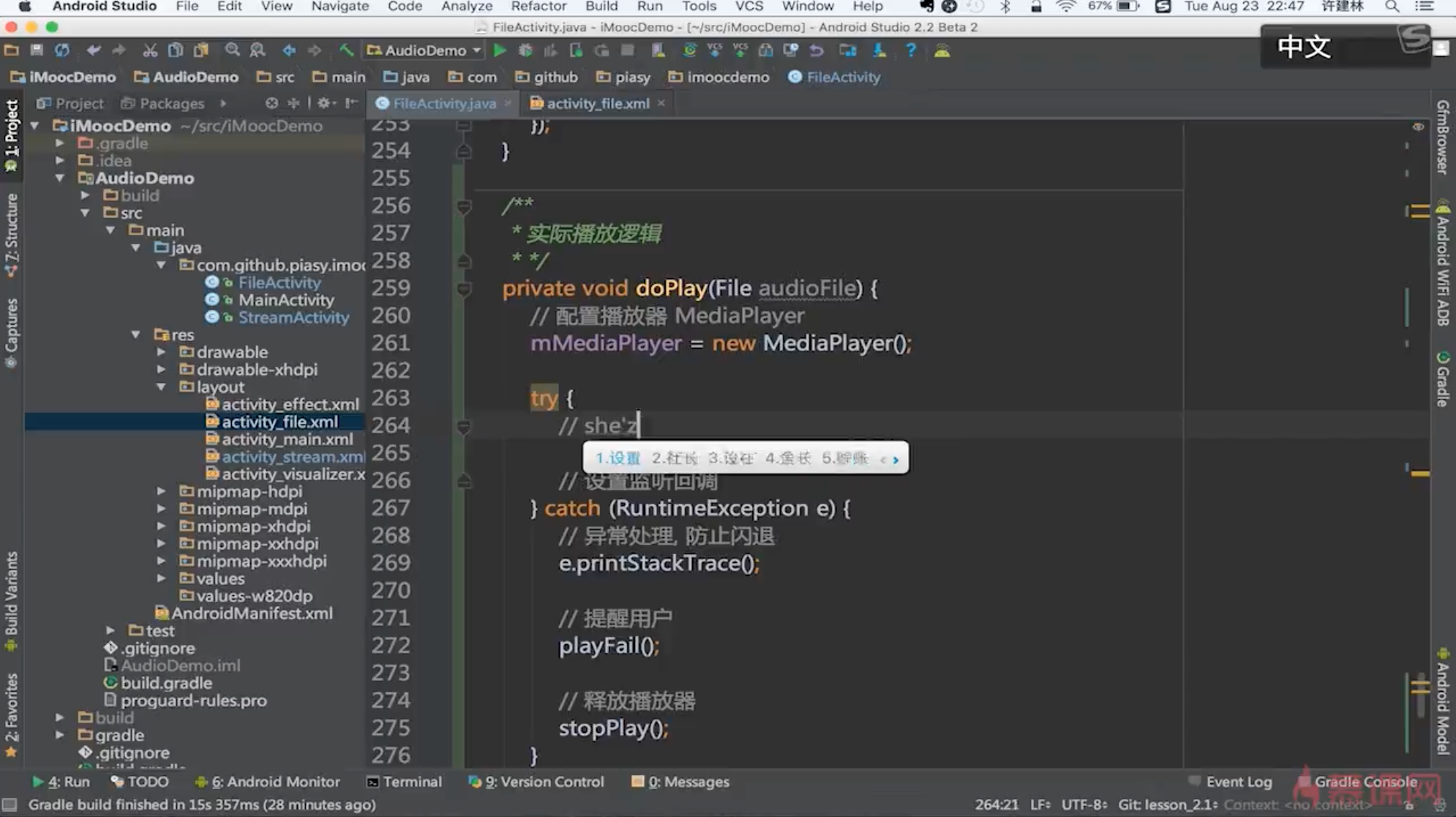The image size is (1456, 817).
Task: Click the Debug app bug icon
Action: tap(525, 51)
